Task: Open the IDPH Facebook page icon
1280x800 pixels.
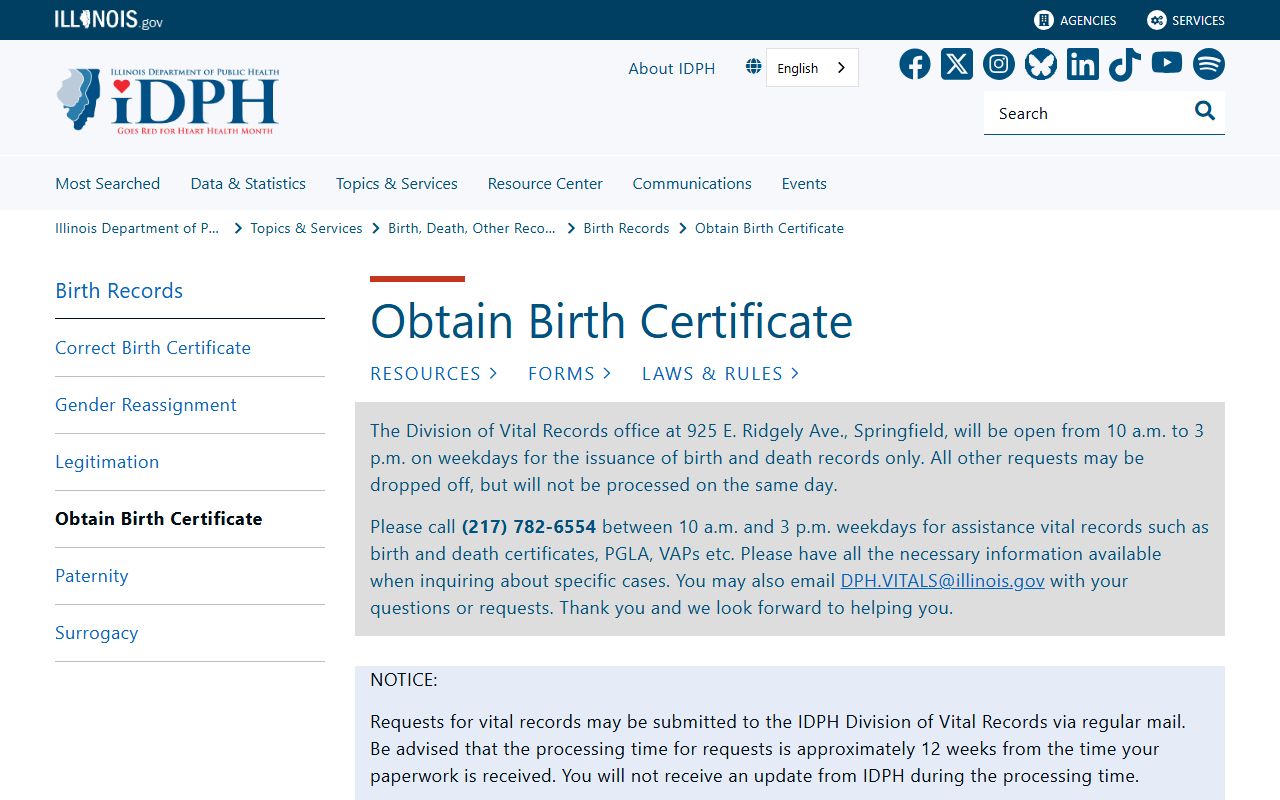Action: (x=914, y=64)
